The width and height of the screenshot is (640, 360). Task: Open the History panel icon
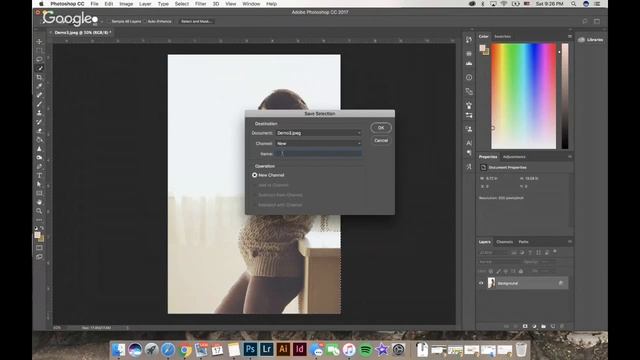[469, 40]
